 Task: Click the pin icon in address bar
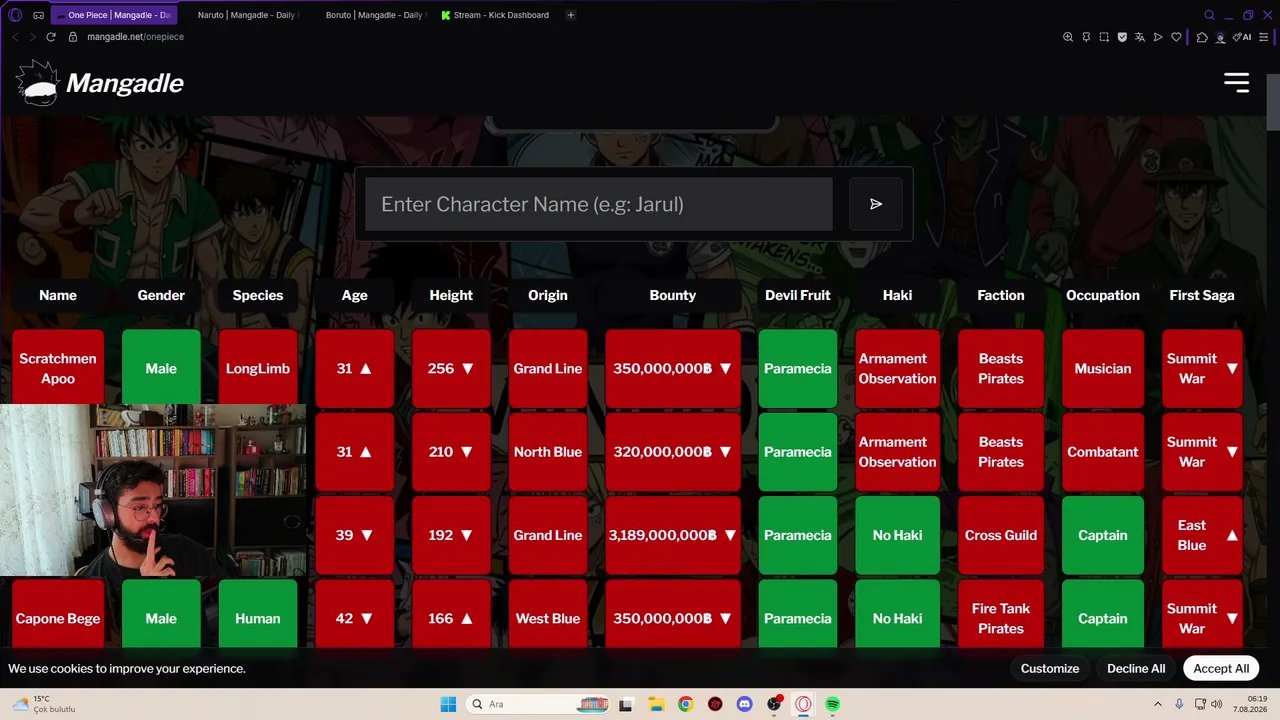(x=1086, y=37)
